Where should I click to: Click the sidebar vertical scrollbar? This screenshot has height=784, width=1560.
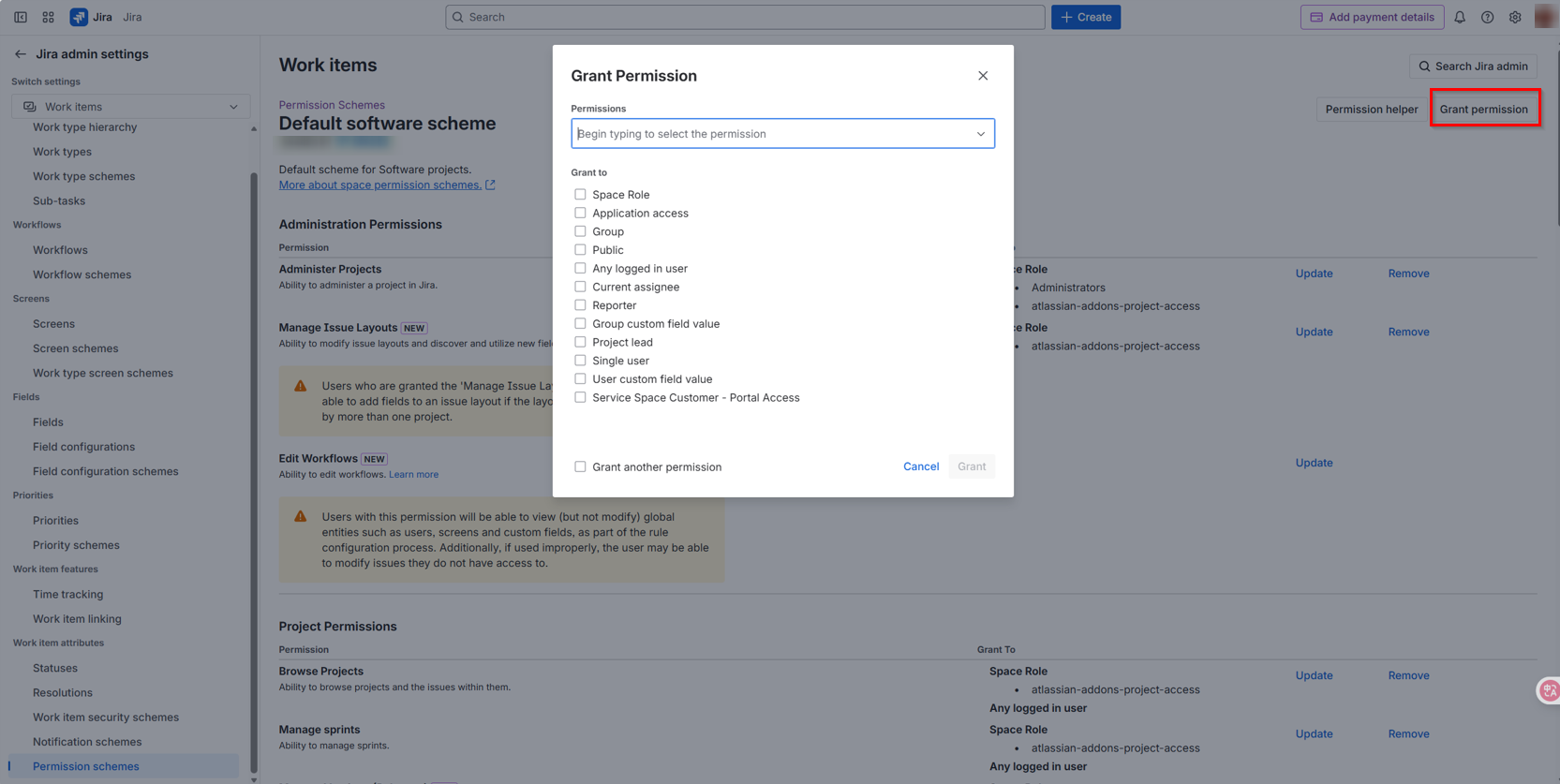[254, 472]
